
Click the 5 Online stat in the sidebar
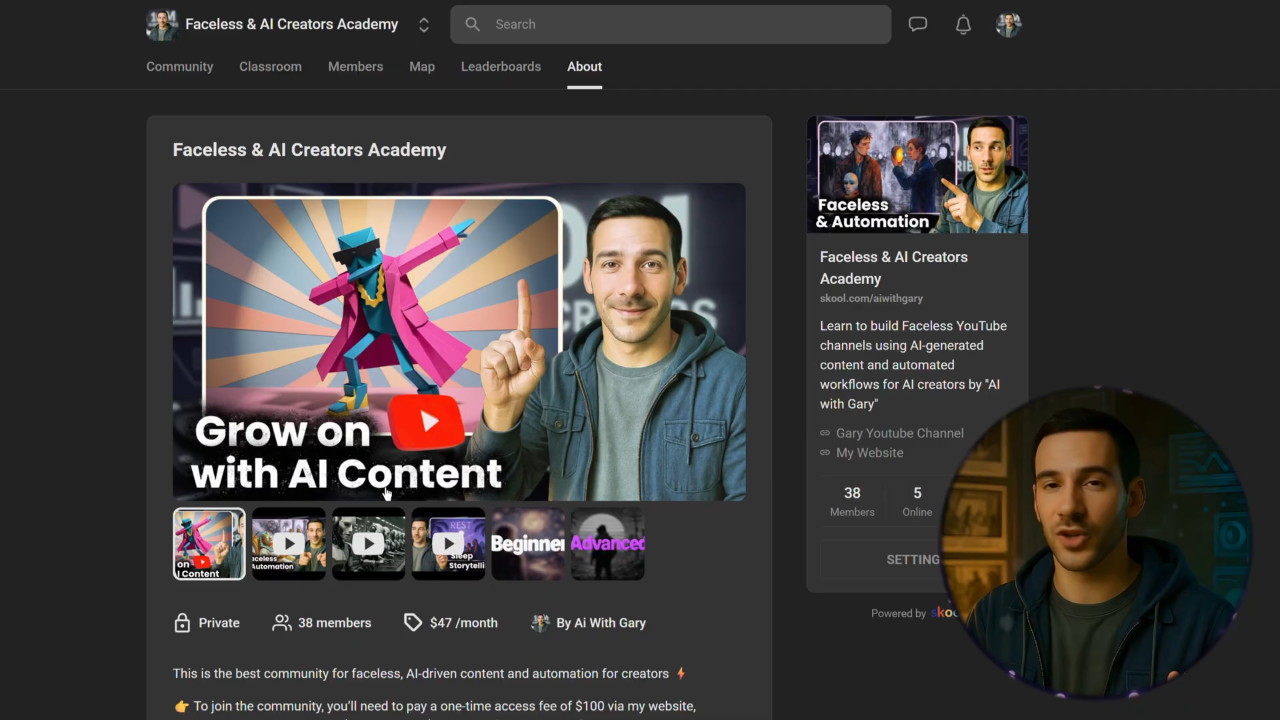pos(917,501)
